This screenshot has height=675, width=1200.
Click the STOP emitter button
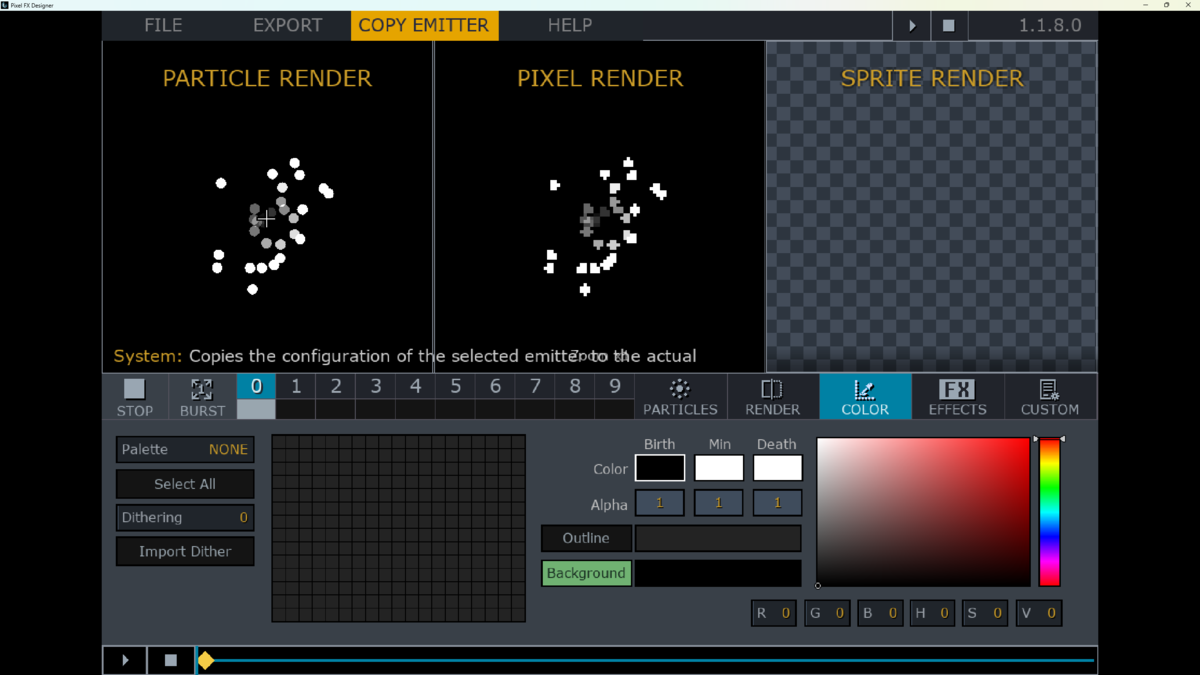point(135,397)
